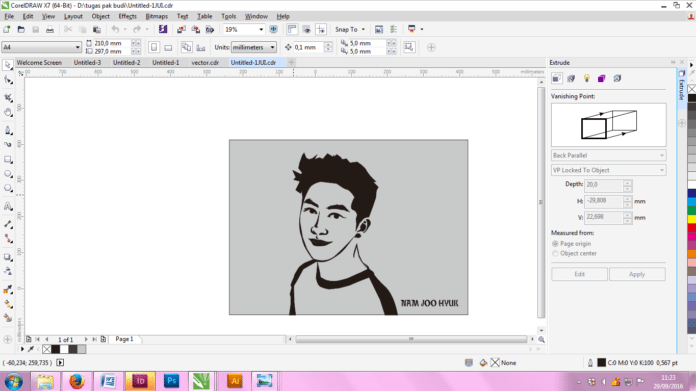Select Object center radio button
Screen dimensions: 696x391
pyautogui.click(x=555, y=253)
